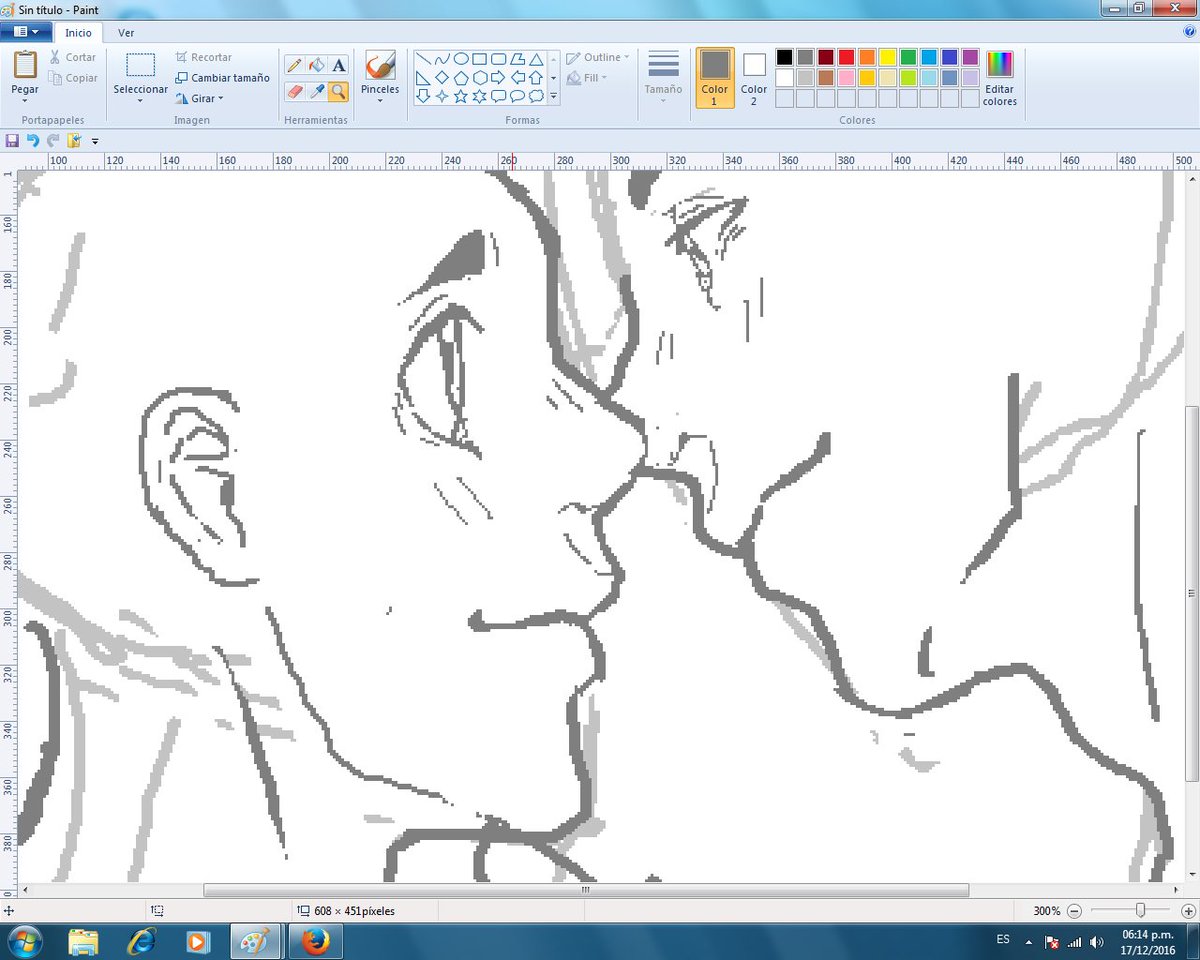Pick the yellow color swatch
The image size is (1200, 960).
(888, 57)
